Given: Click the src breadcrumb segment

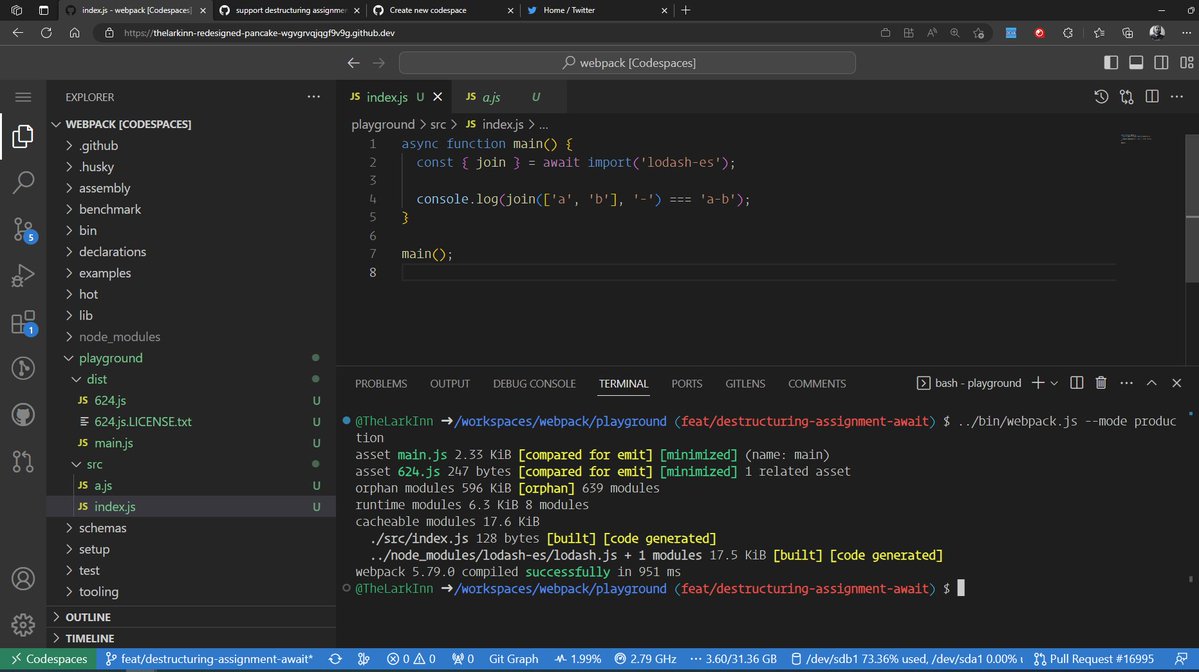Looking at the screenshot, I should (437, 124).
